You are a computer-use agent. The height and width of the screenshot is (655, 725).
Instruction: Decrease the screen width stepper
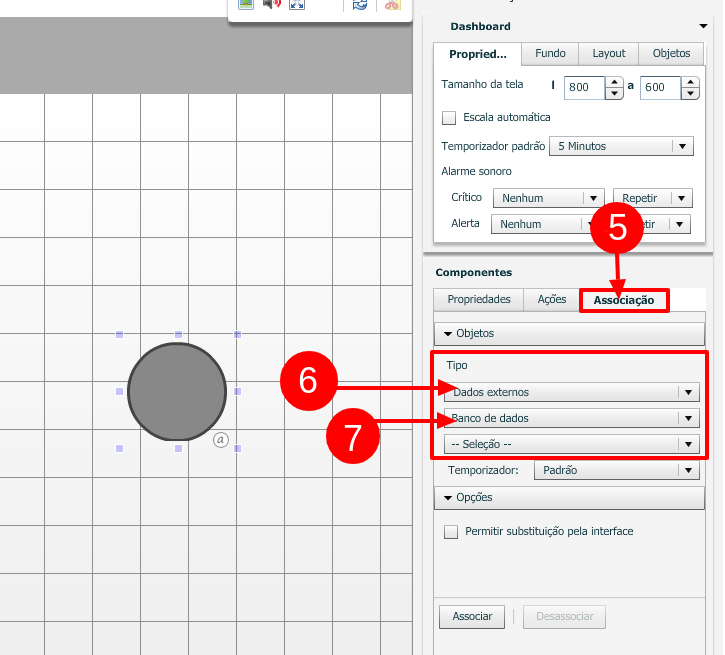click(614, 93)
